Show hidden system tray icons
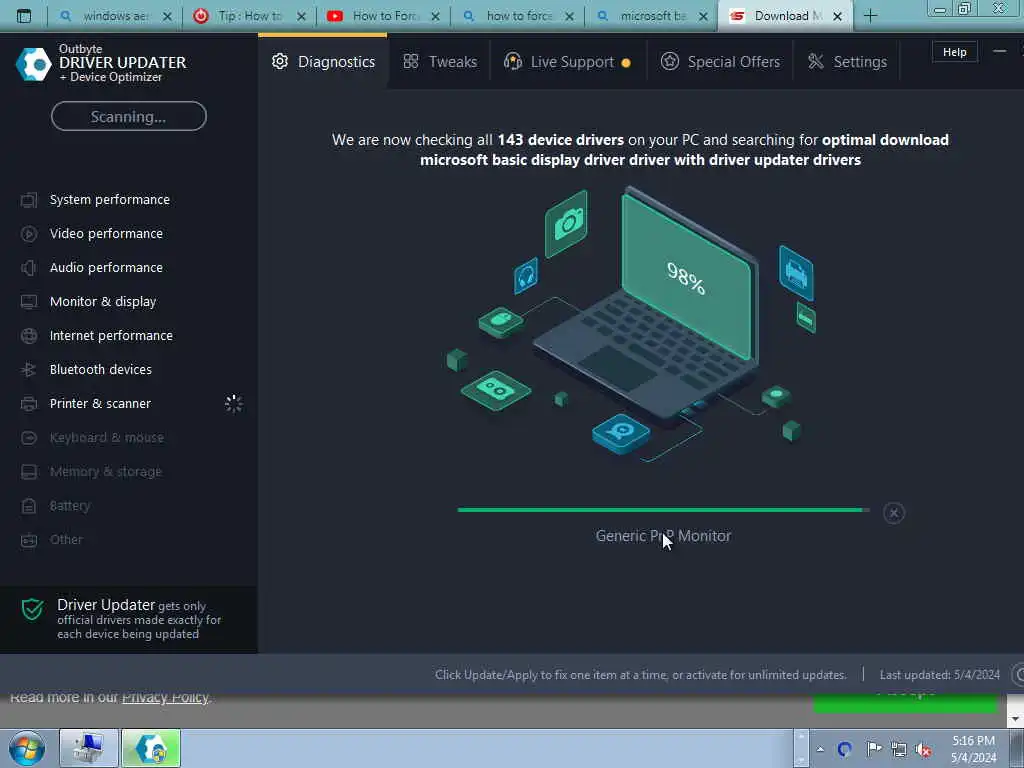The image size is (1024, 768). [x=820, y=749]
